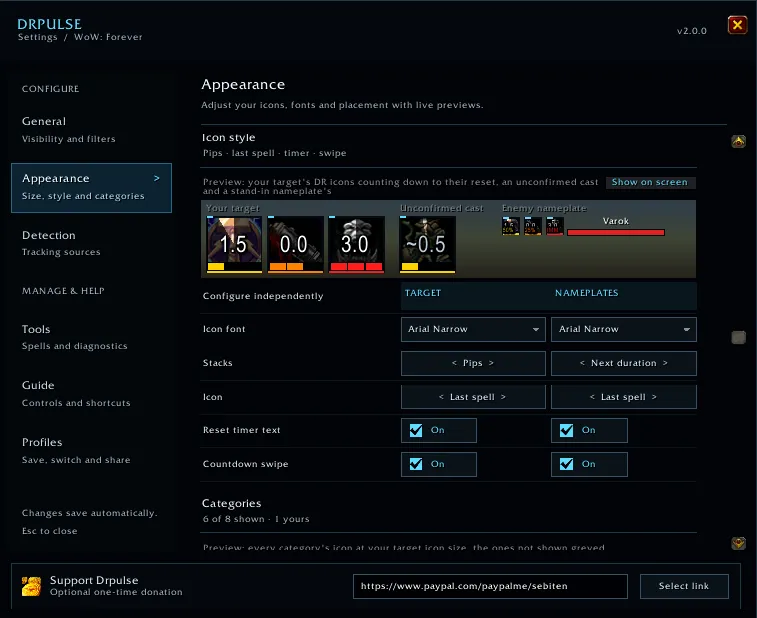The height and width of the screenshot is (618, 757).
Task: Click the Select link button
Action: (x=684, y=586)
